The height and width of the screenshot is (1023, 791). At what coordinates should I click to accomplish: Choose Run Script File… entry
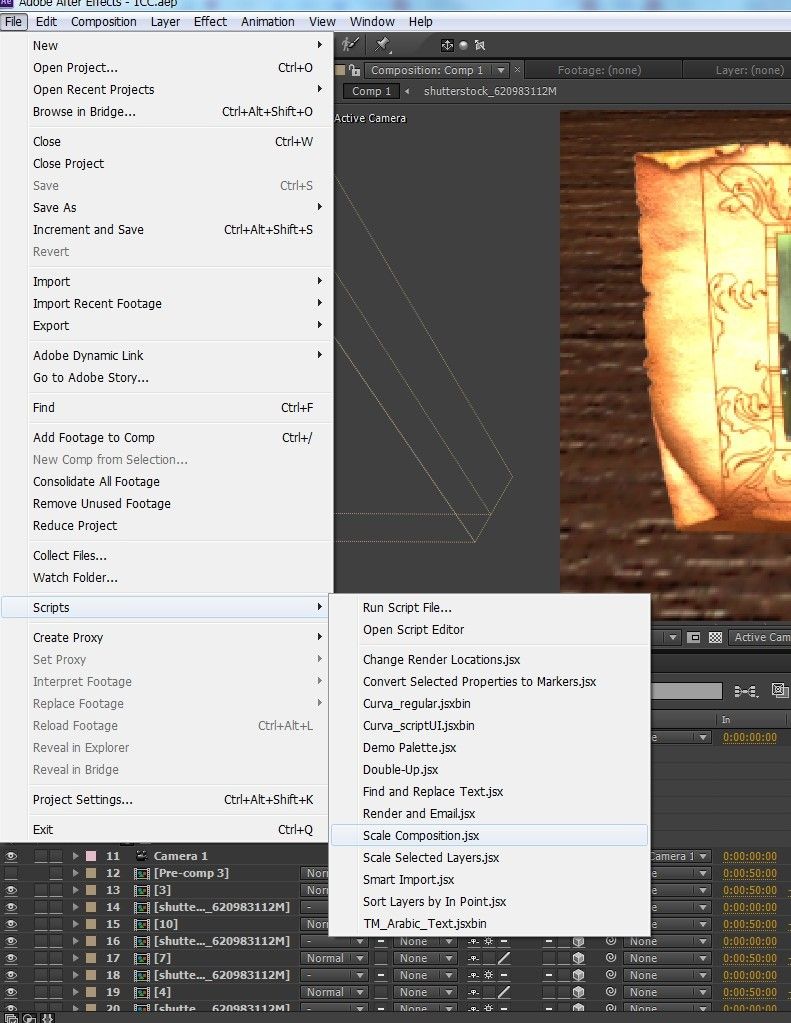[x=489, y=607]
